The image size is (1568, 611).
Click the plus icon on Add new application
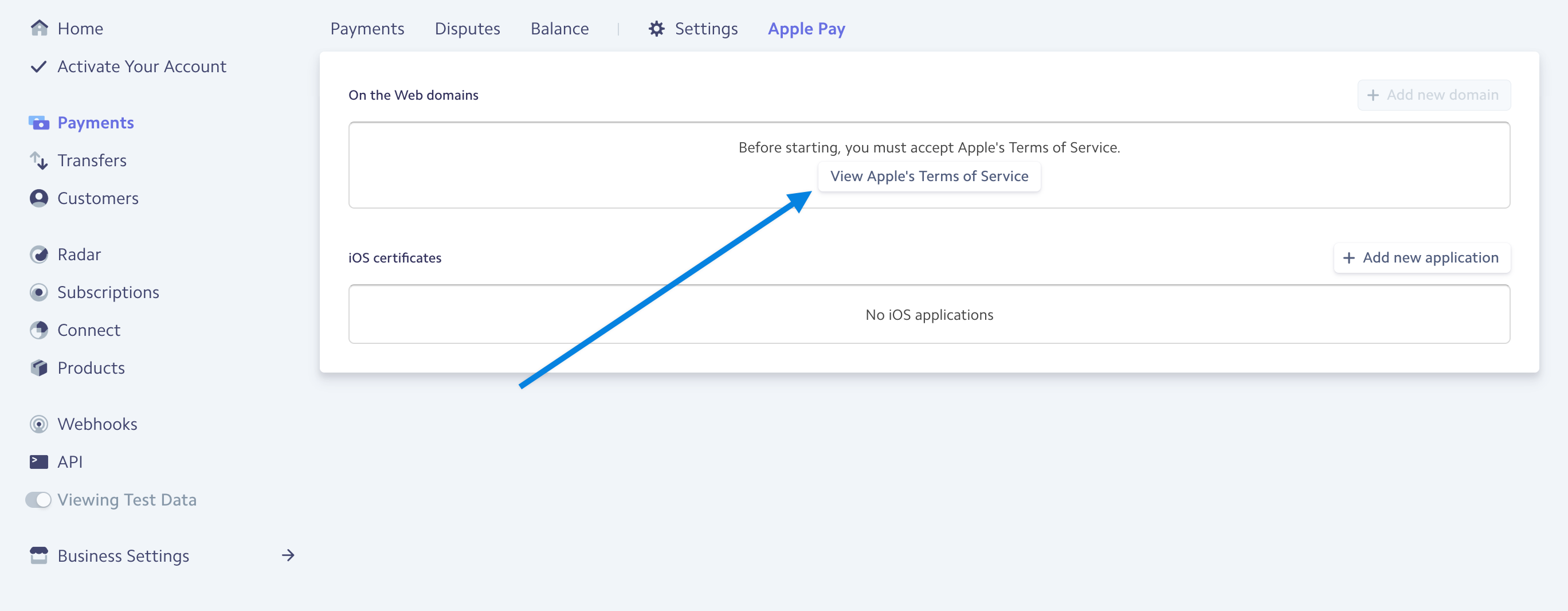[x=1349, y=258]
